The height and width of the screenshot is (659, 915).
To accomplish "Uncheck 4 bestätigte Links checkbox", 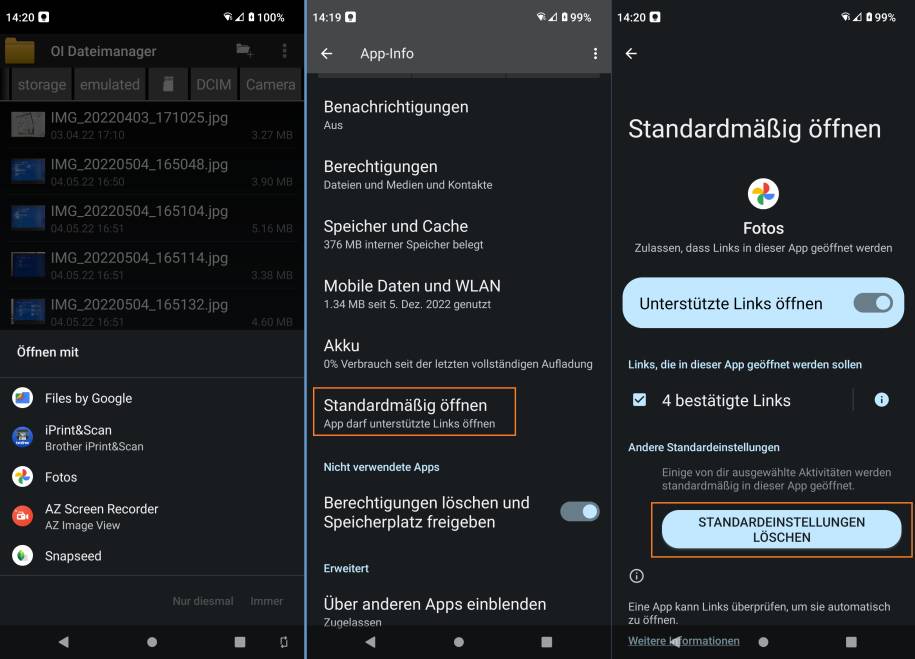I will pos(640,400).
